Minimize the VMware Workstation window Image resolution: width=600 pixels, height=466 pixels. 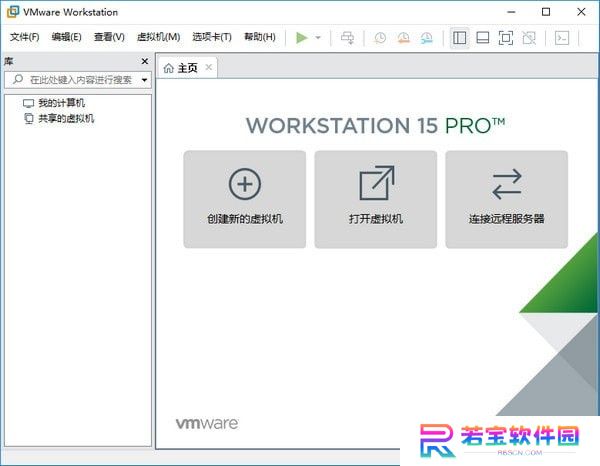point(511,12)
